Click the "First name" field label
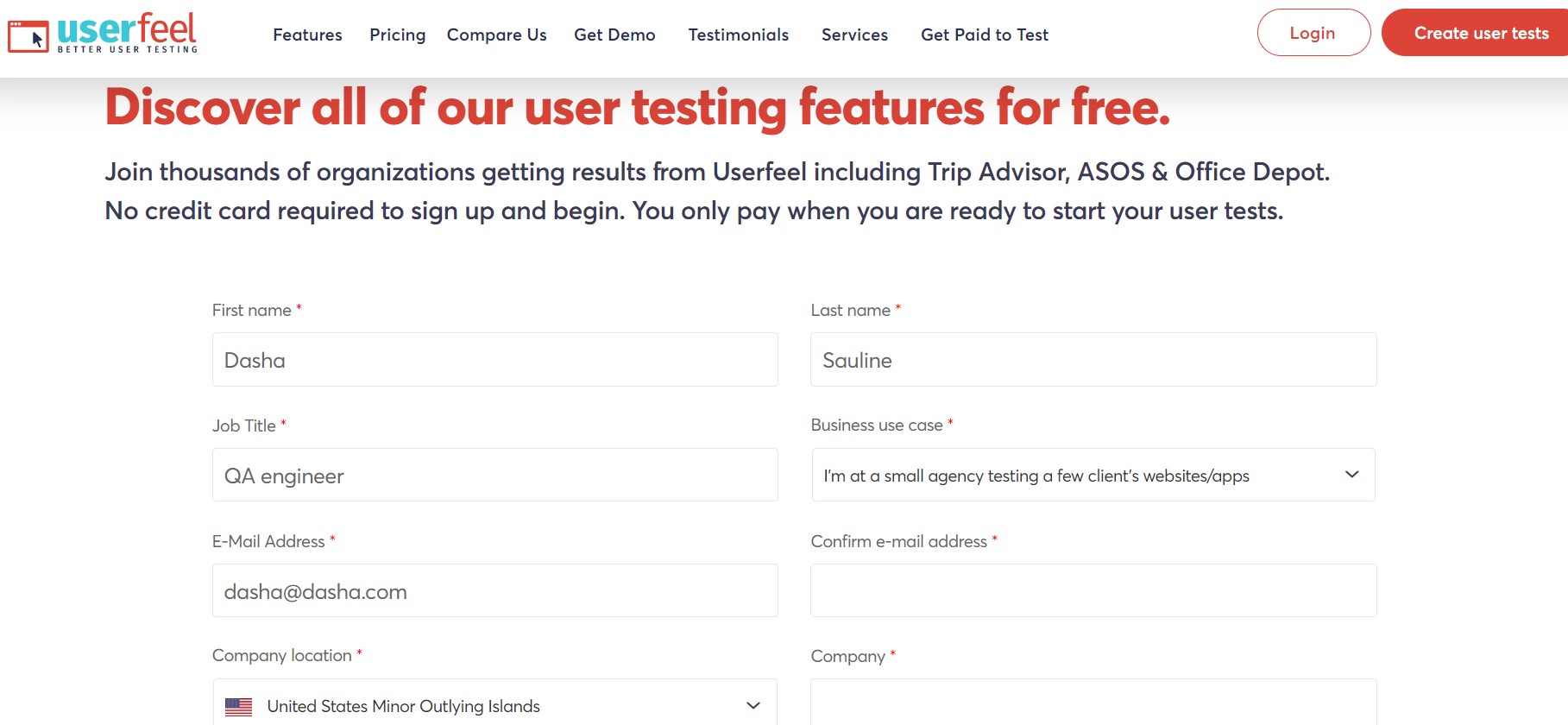Image resolution: width=1568 pixels, height=725 pixels. pos(252,310)
